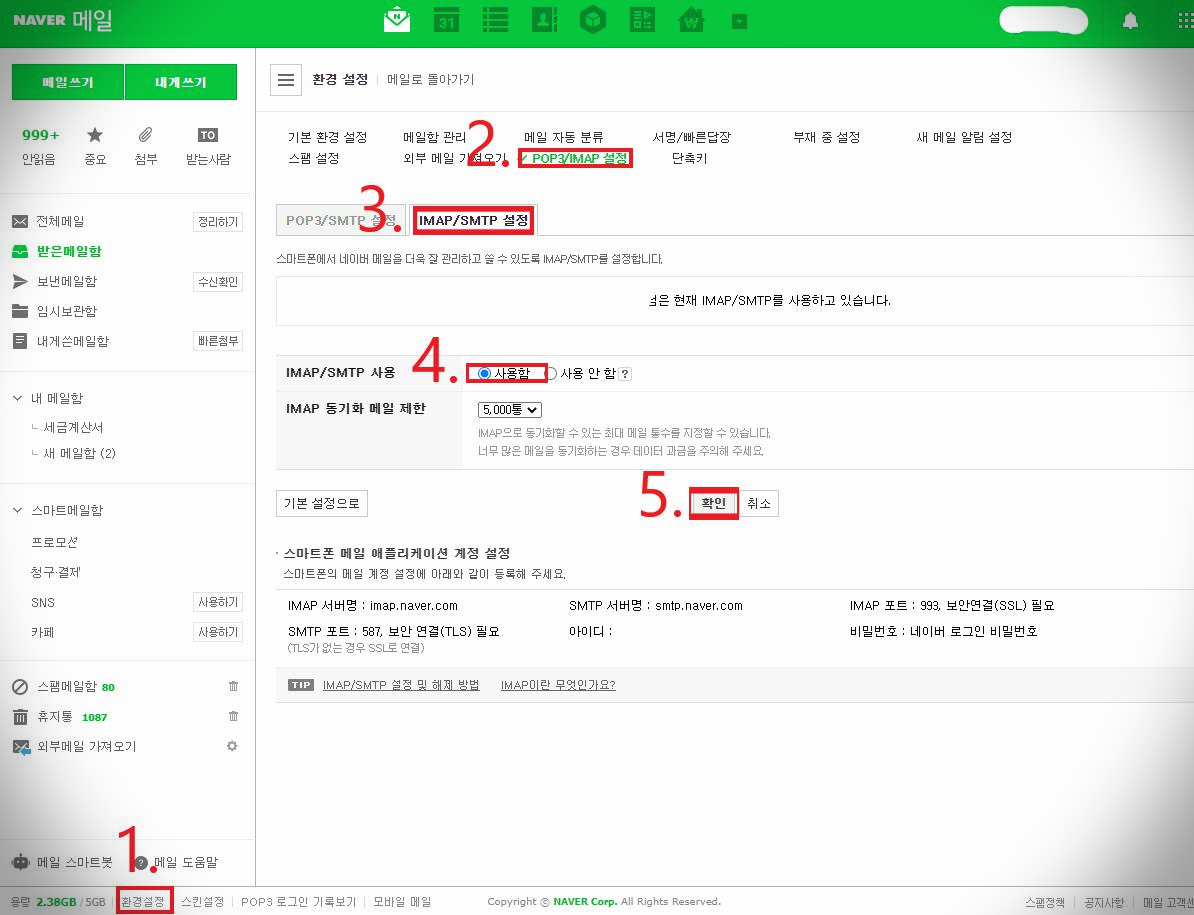Open the memo list icon in top bar
The height and width of the screenshot is (915, 1194).
coord(495,20)
